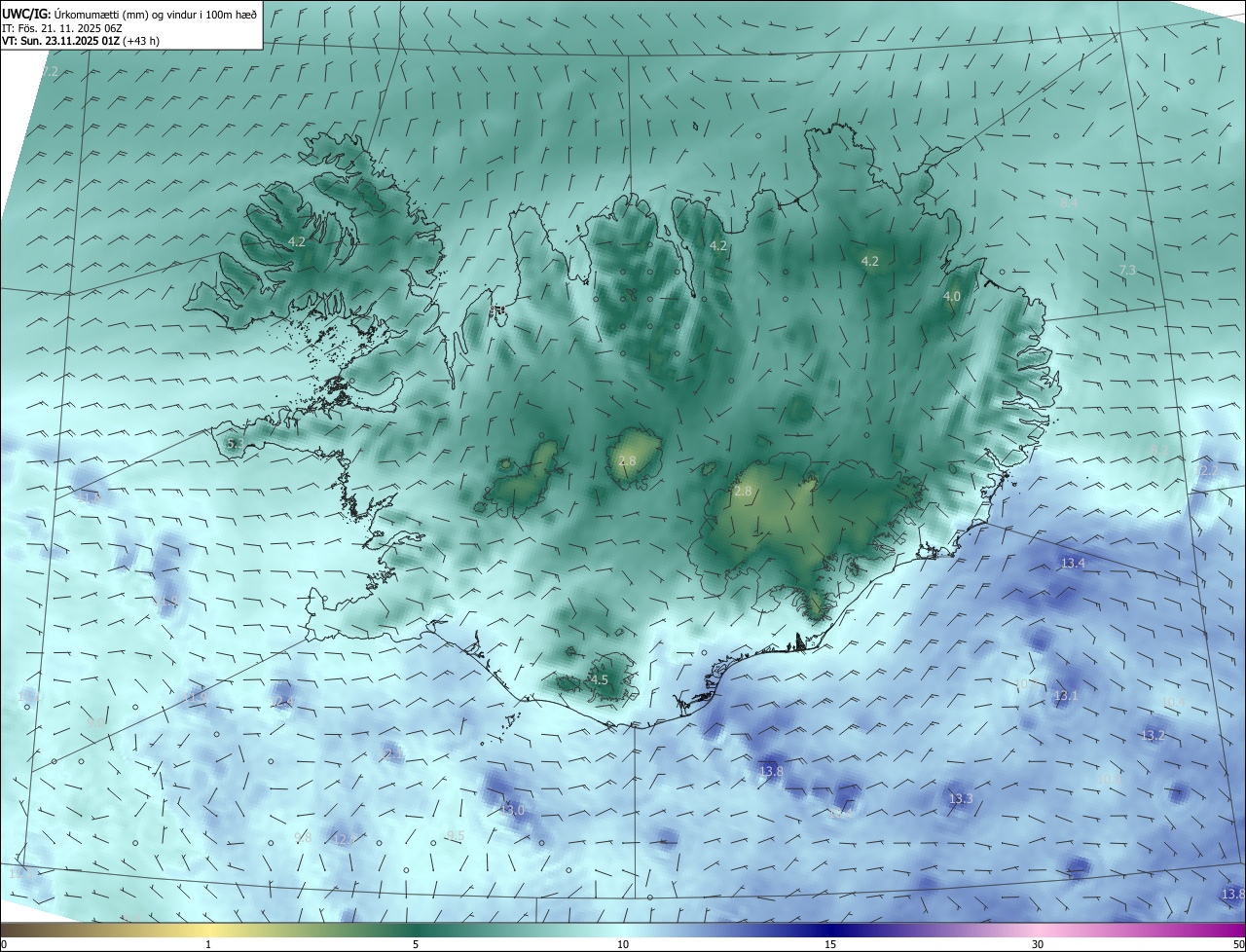Click the 30 tick label on the color scale

click(1038, 944)
